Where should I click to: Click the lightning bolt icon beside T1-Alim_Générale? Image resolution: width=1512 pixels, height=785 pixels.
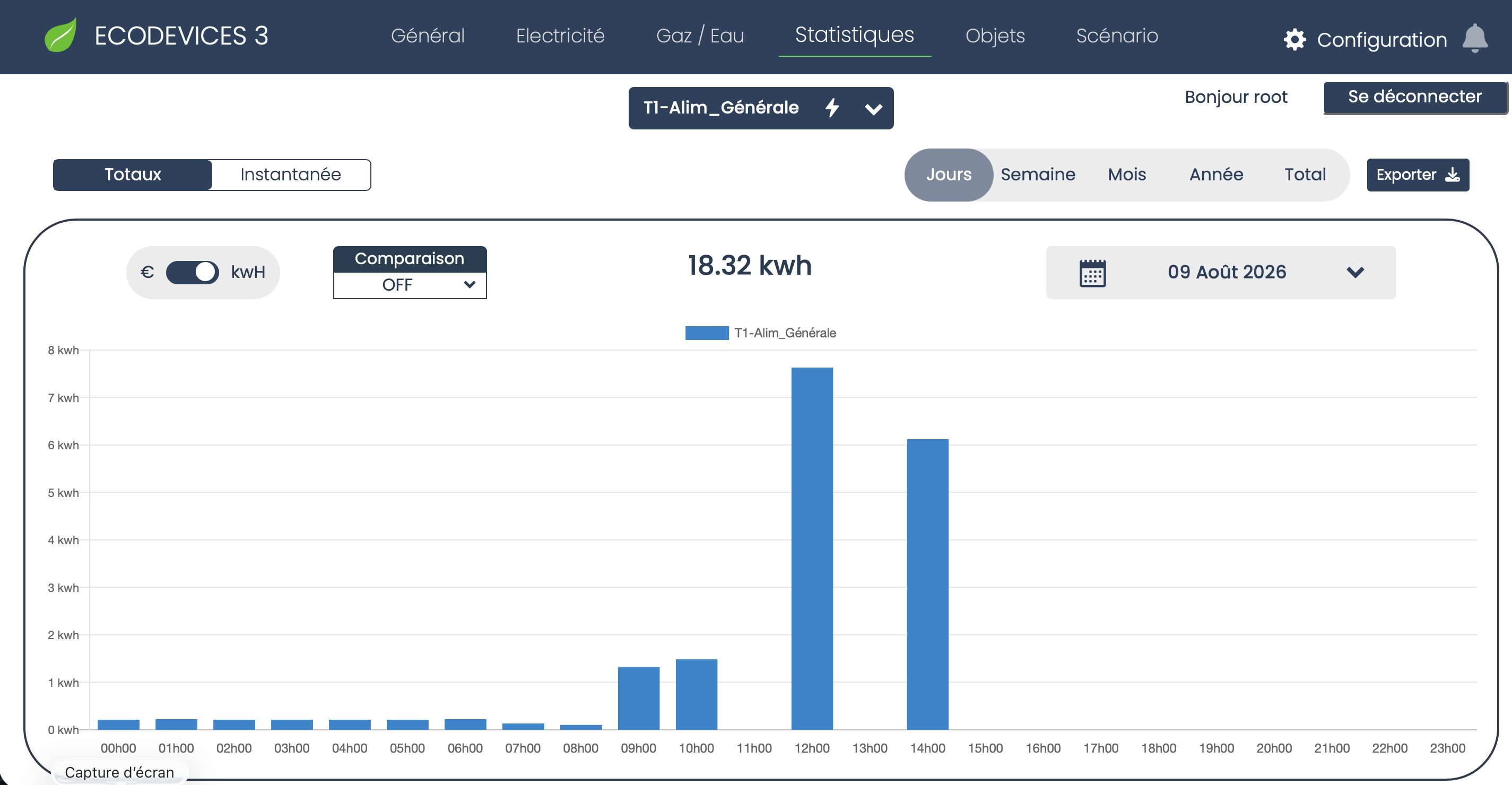(832, 108)
